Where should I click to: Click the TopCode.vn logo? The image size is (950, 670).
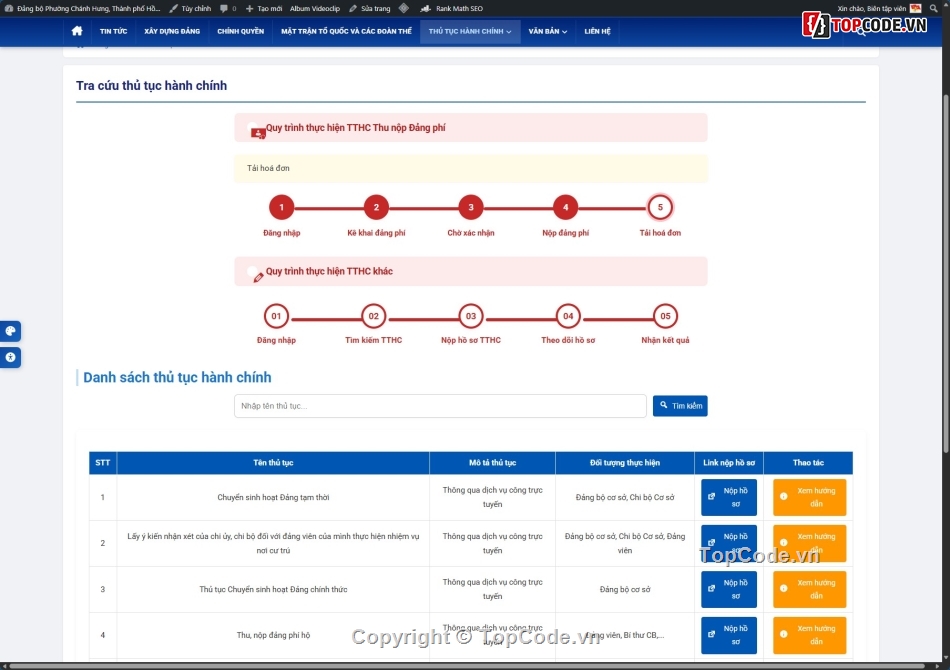(865, 25)
